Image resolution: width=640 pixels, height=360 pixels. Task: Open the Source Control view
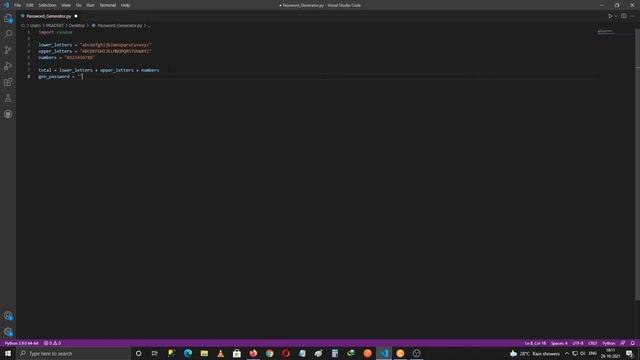(8, 50)
